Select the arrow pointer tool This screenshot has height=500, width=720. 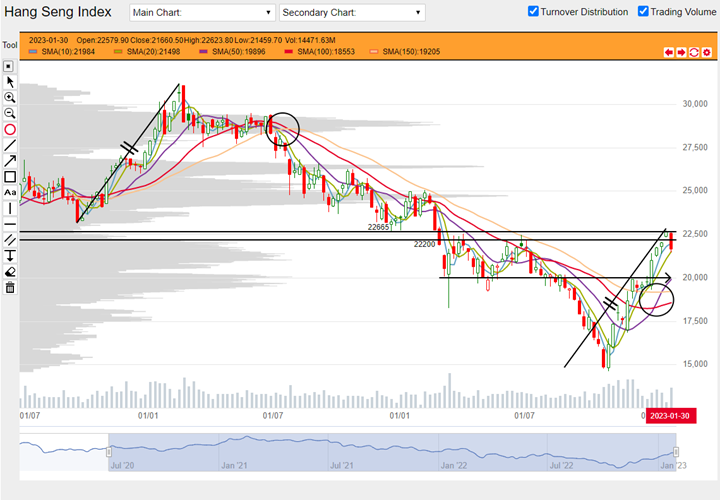[10, 82]
